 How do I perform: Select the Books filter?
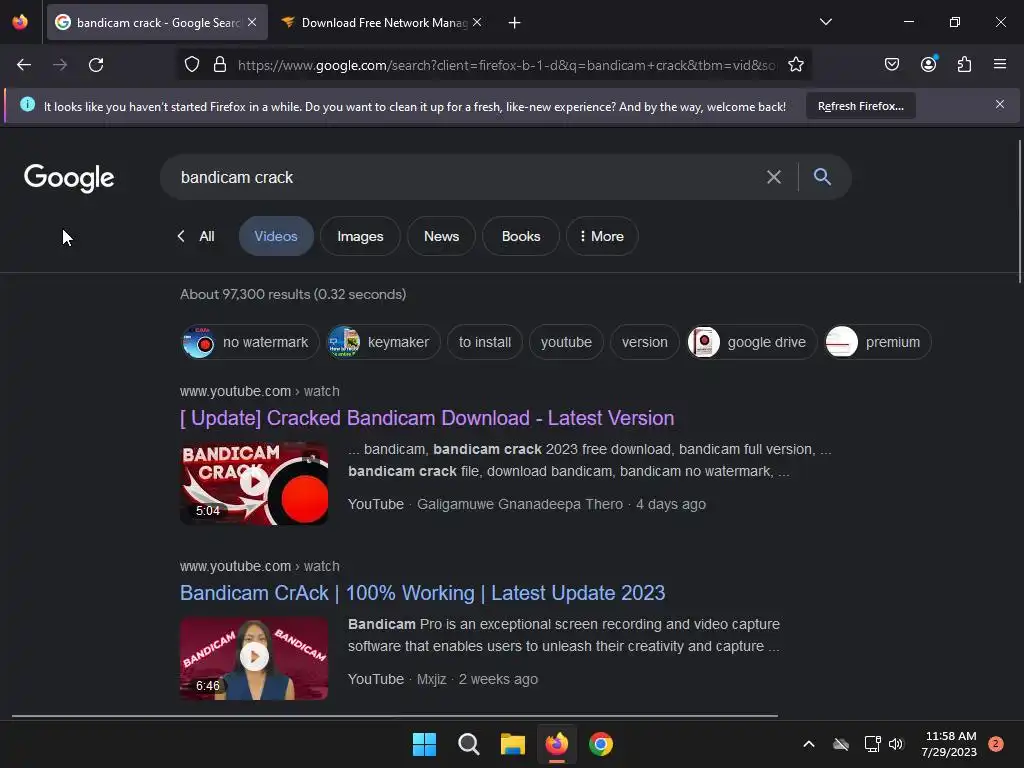click(521, 236)
